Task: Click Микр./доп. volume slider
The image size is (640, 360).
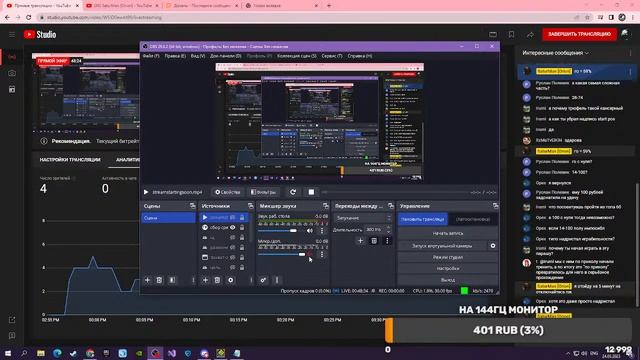Action: 282,254
